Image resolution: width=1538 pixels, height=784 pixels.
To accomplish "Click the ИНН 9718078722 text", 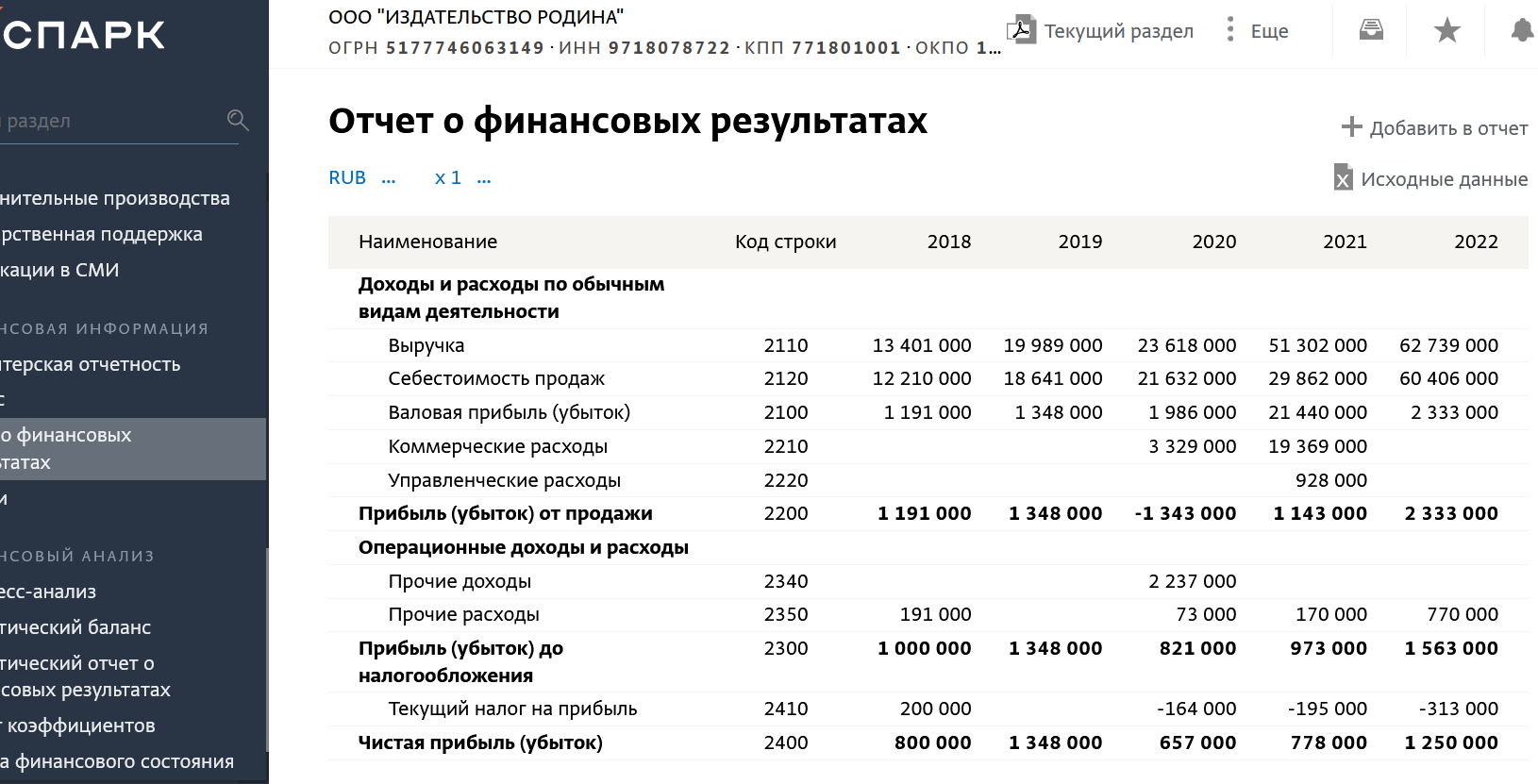I will [644, 47].
